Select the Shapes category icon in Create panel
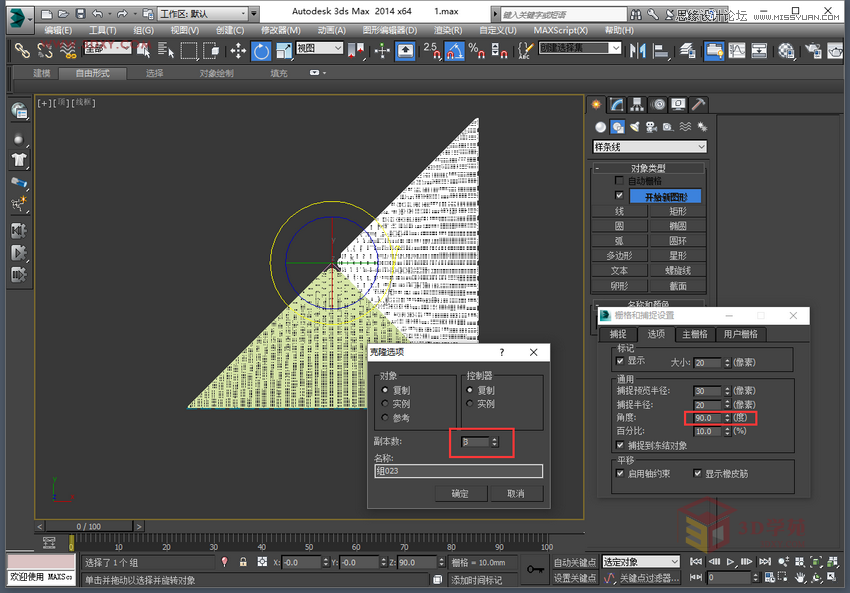The width and height of the screenshot is (850, 593). (x=617, y=126)
